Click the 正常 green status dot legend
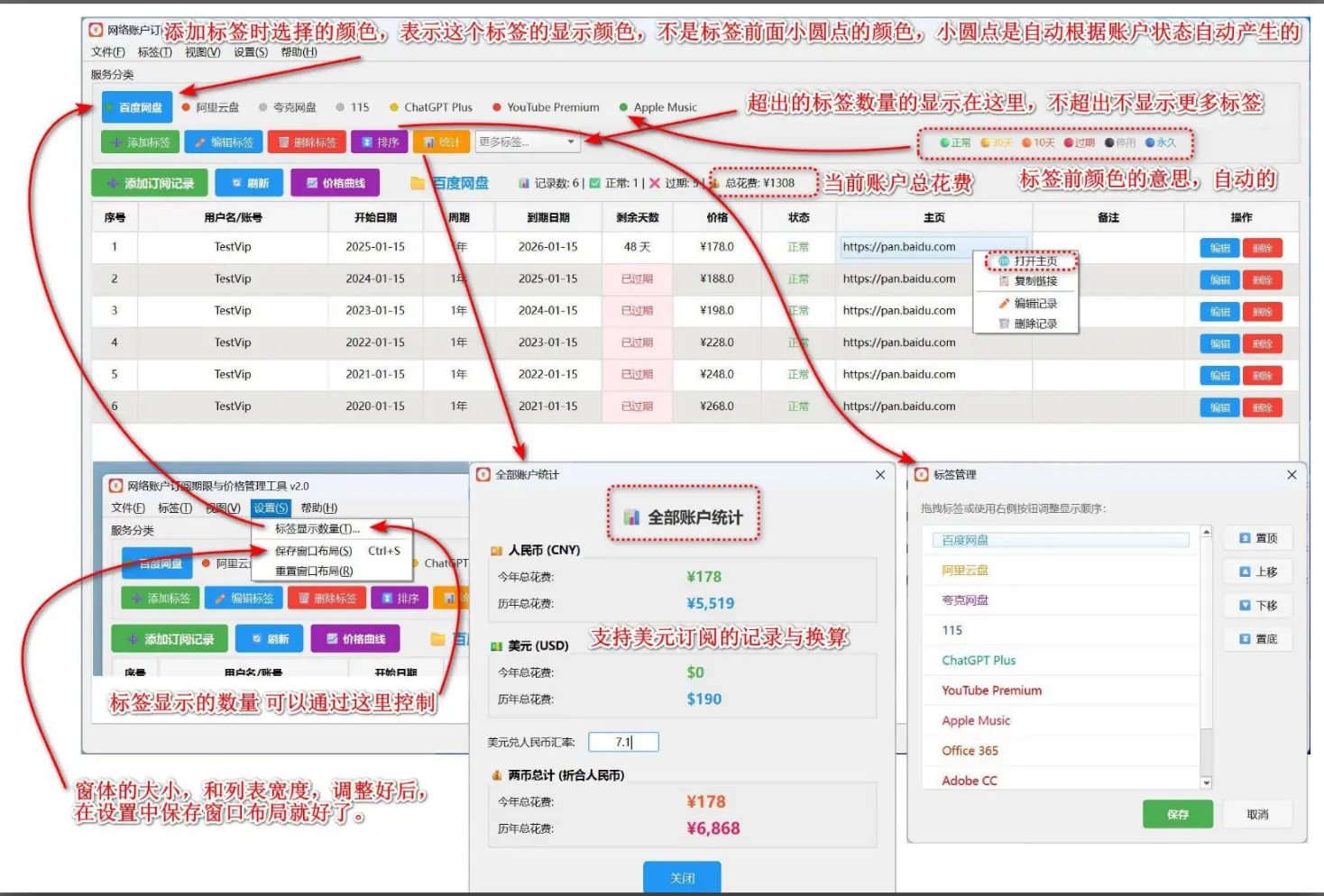 click(x=944, y=142)
